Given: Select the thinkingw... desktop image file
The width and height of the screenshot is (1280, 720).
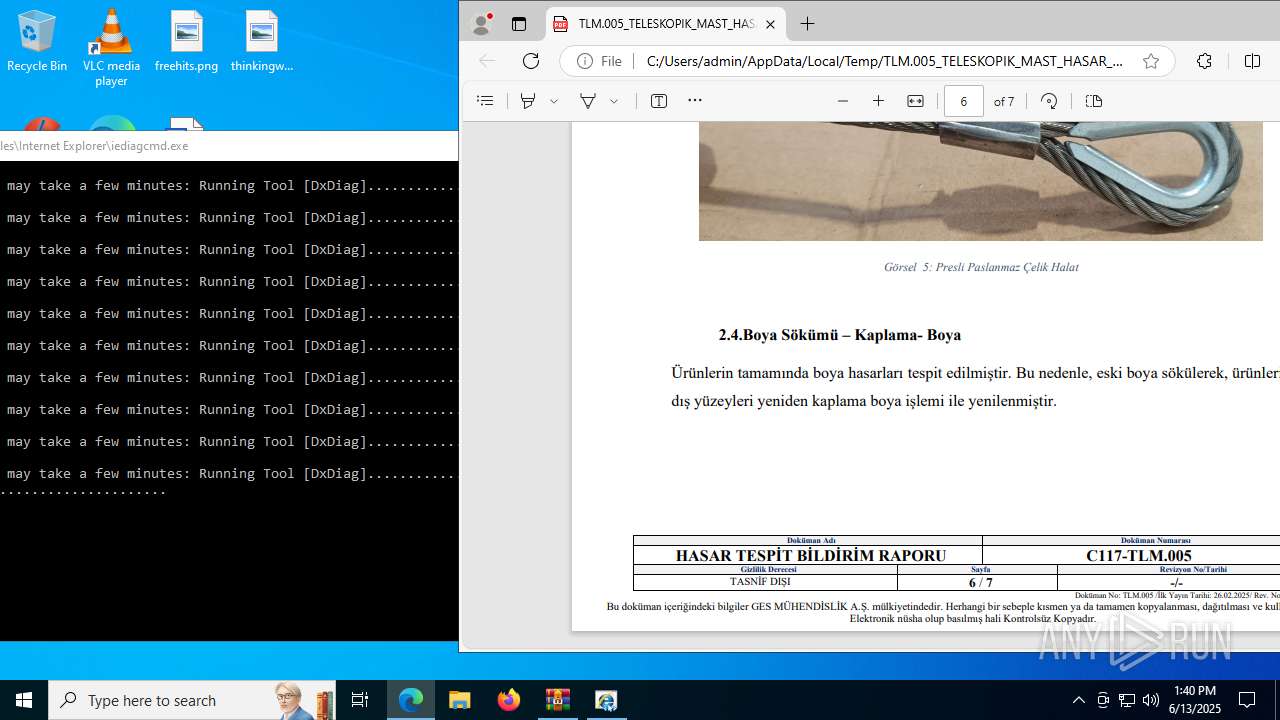Looking at the screenshot, I should point(261,42).
